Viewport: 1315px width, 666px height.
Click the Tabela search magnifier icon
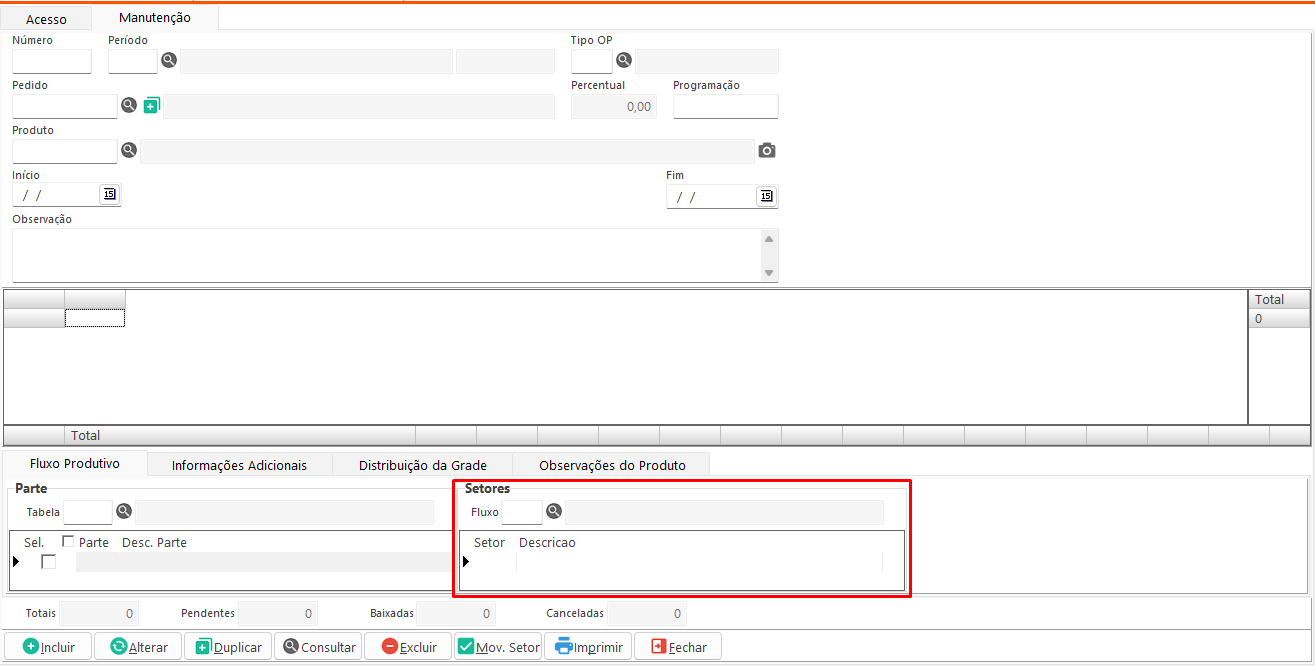(x=124, y=511)
